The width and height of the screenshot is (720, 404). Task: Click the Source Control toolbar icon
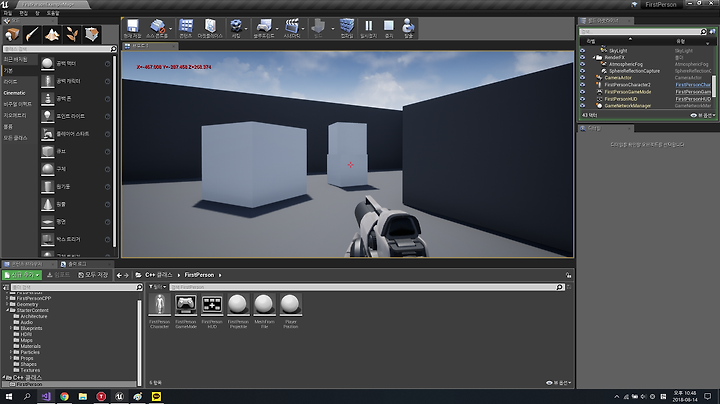[157, 28]
